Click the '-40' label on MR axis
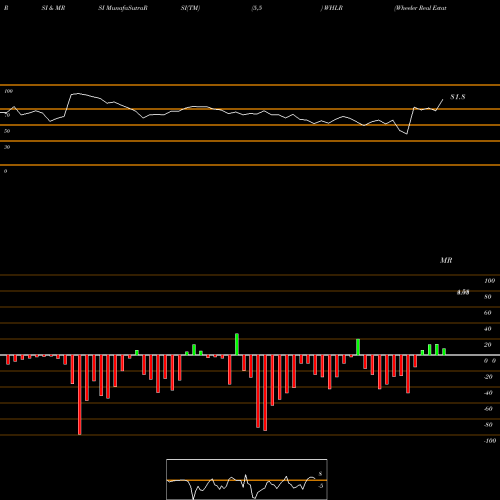 point(488,393)
